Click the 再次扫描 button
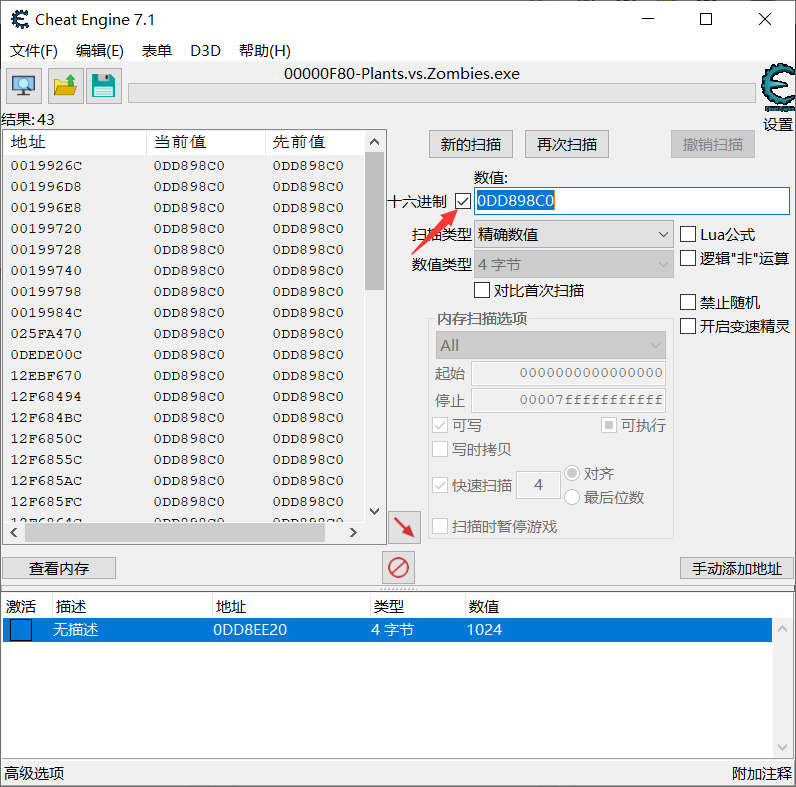Image resolution: width=796 pixels, height=787 pixels. click(x=567, y=144)
